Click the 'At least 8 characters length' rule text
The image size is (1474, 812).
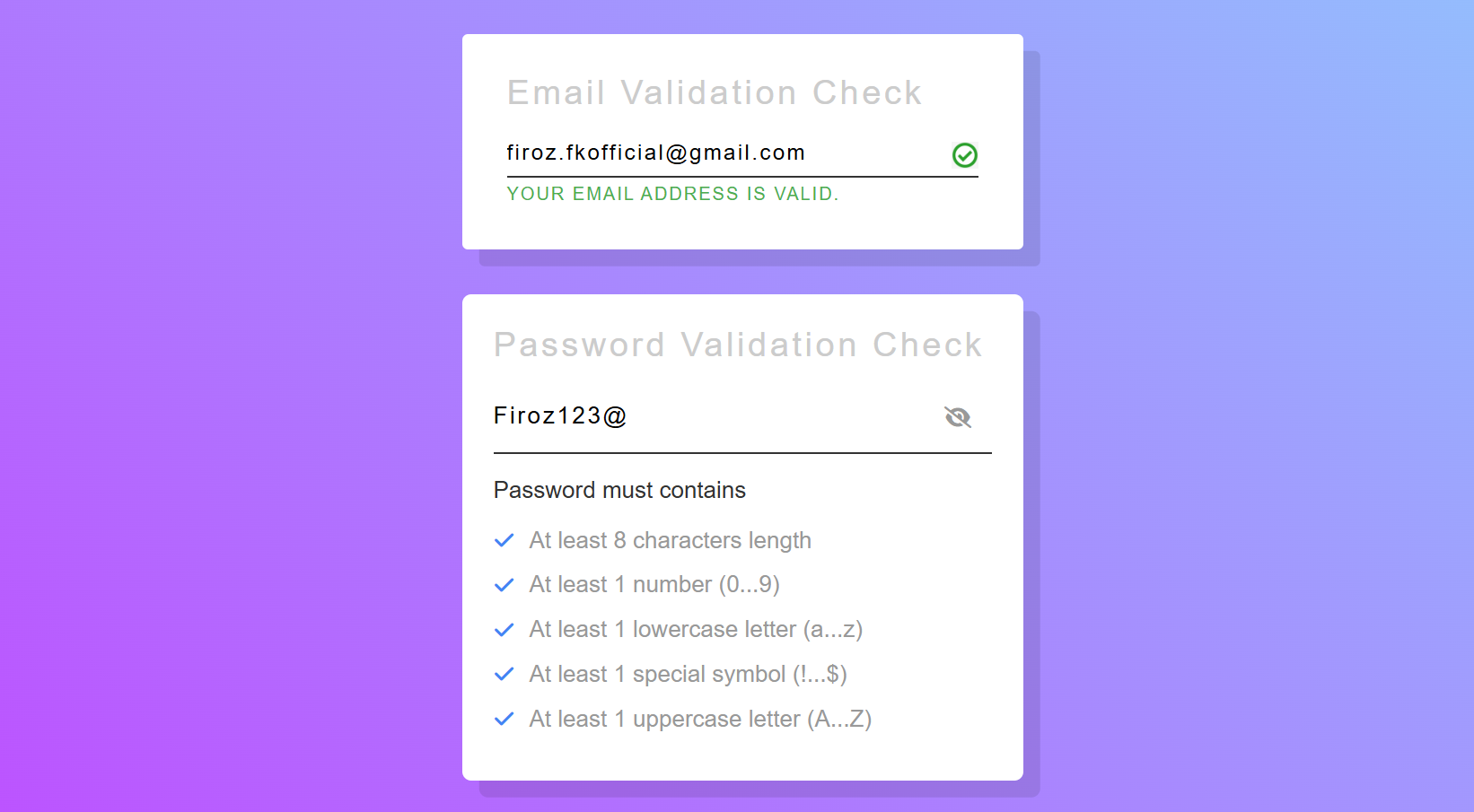670,540
